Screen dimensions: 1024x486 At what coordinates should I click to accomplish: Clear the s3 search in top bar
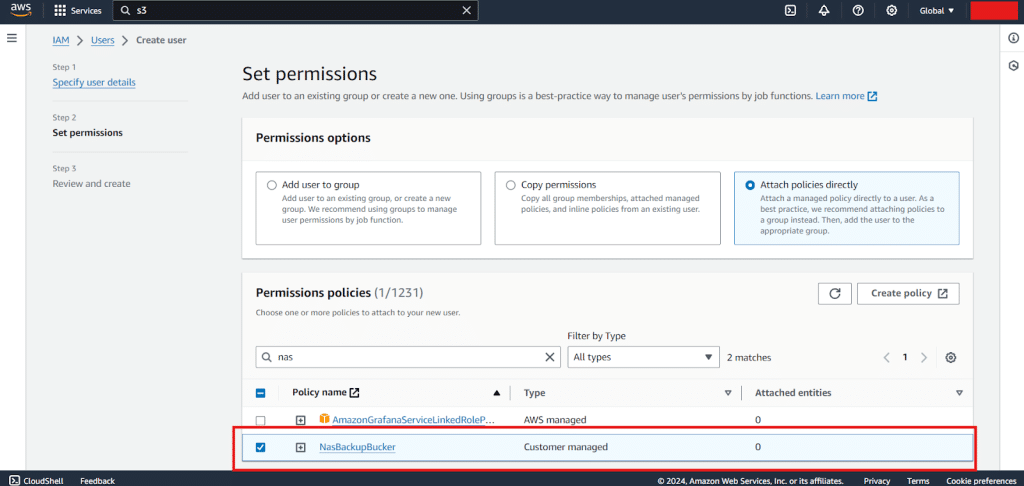click(466, 10)
